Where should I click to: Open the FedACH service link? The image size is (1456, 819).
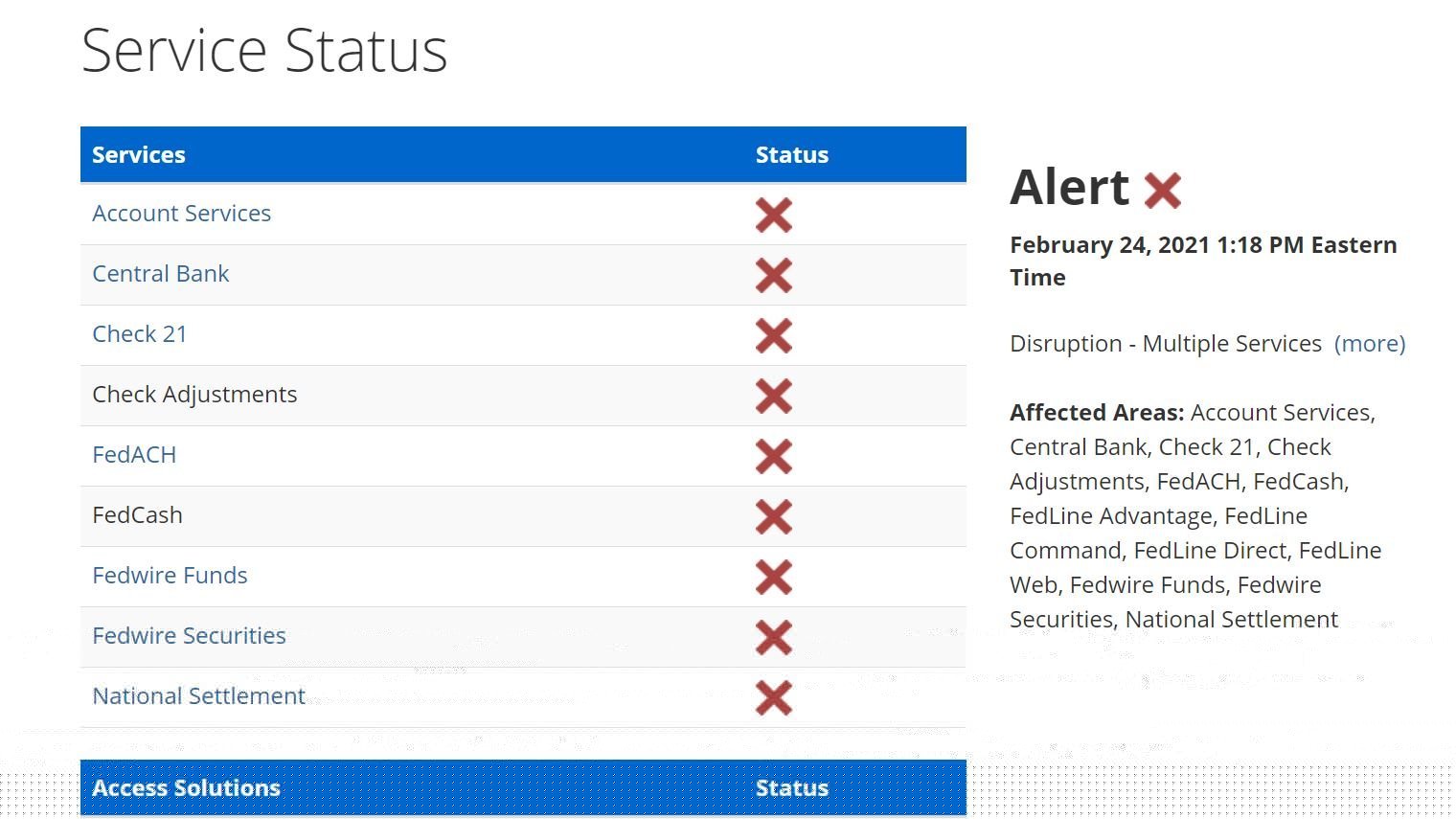[134, 454]
